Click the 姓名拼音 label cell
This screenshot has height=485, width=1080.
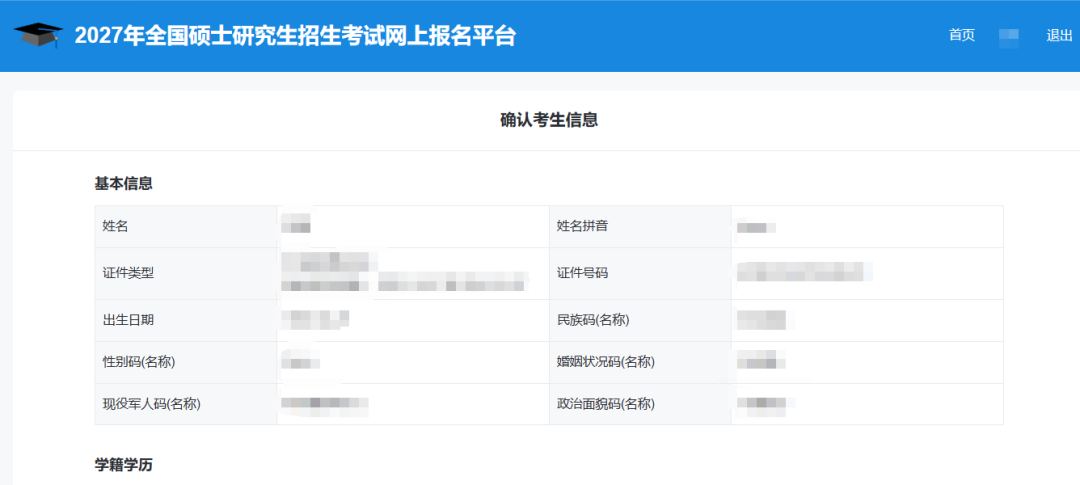(x=641, y=226)
